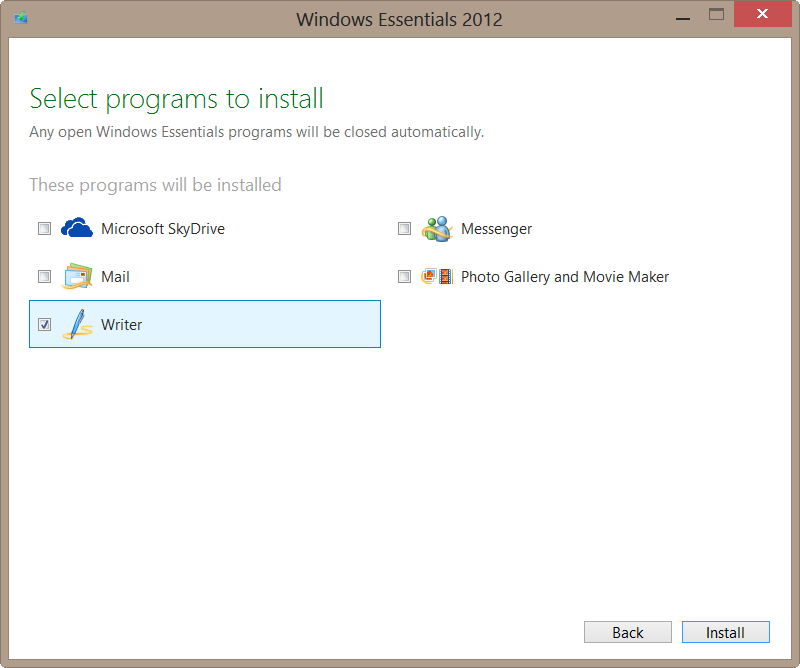Click the Microsoft SkyDrive cloud icon
Image resolution: width=800 pixels, height=668 pixels.
click(77, 228)
